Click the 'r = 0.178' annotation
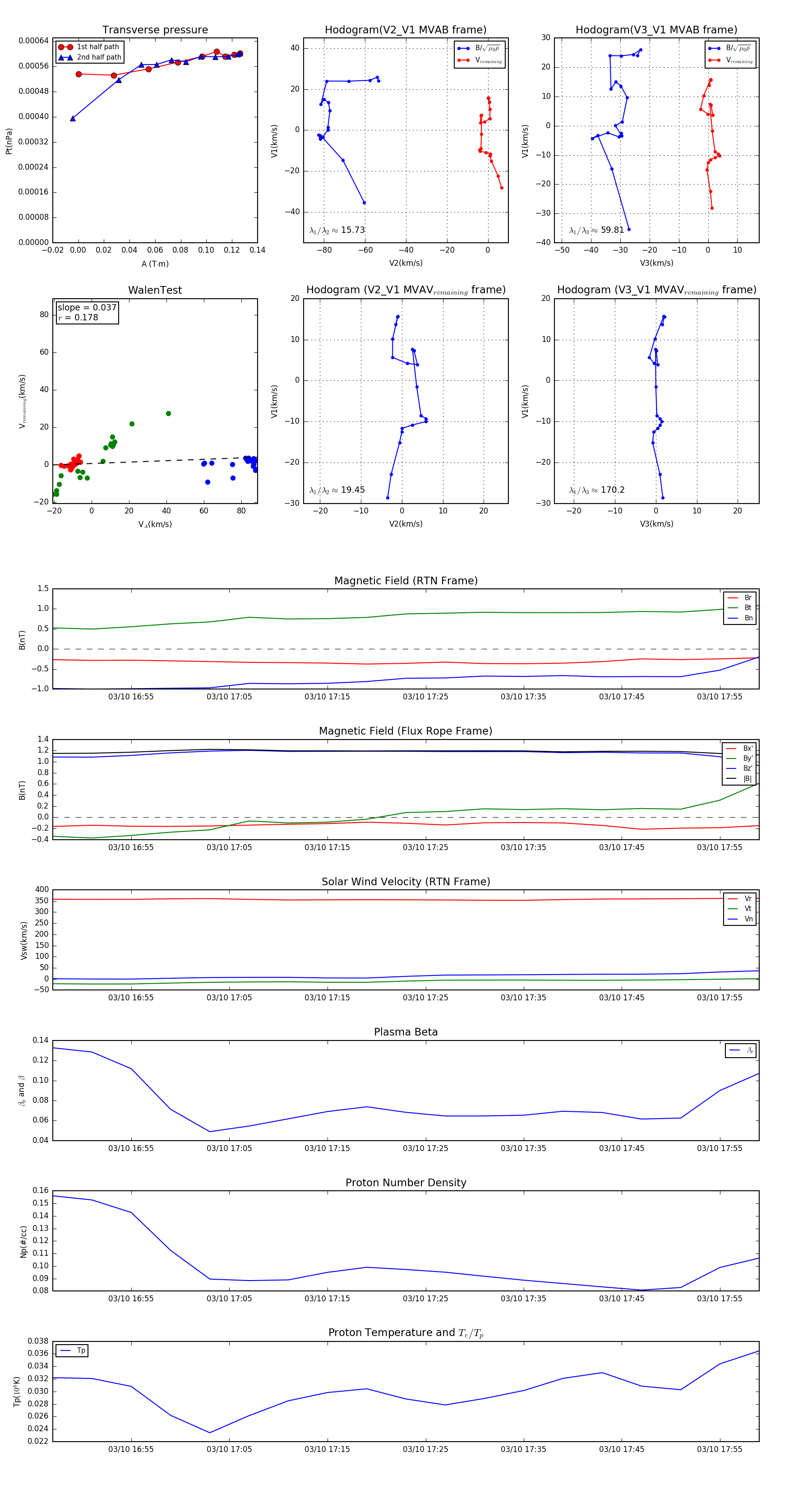Screen dimensions: 812x1489 pos(78,317)
